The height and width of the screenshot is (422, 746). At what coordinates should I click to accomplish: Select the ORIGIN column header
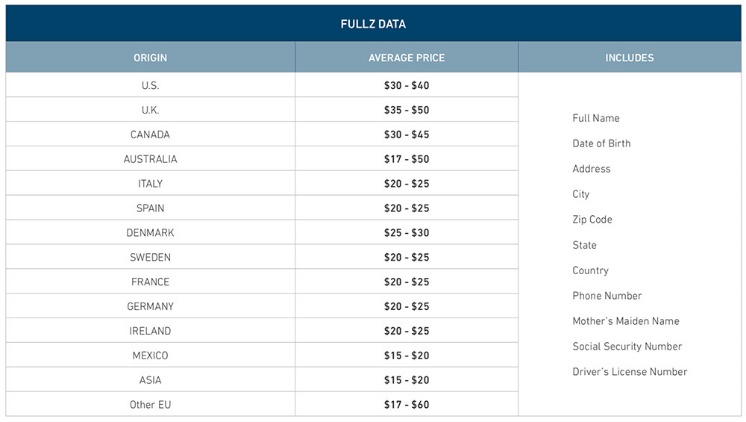tap(150, 58)
